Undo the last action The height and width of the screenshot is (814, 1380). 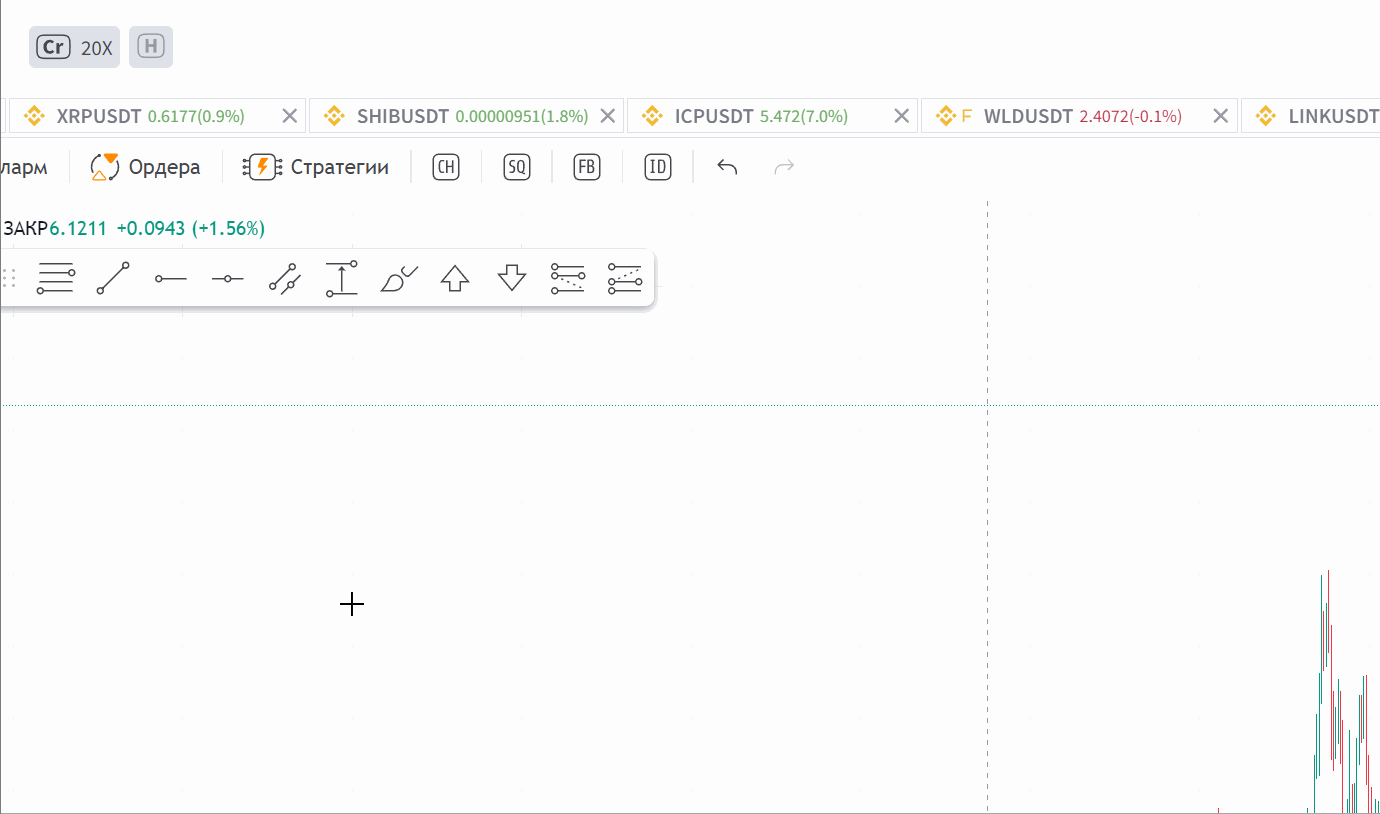[727, 167]
